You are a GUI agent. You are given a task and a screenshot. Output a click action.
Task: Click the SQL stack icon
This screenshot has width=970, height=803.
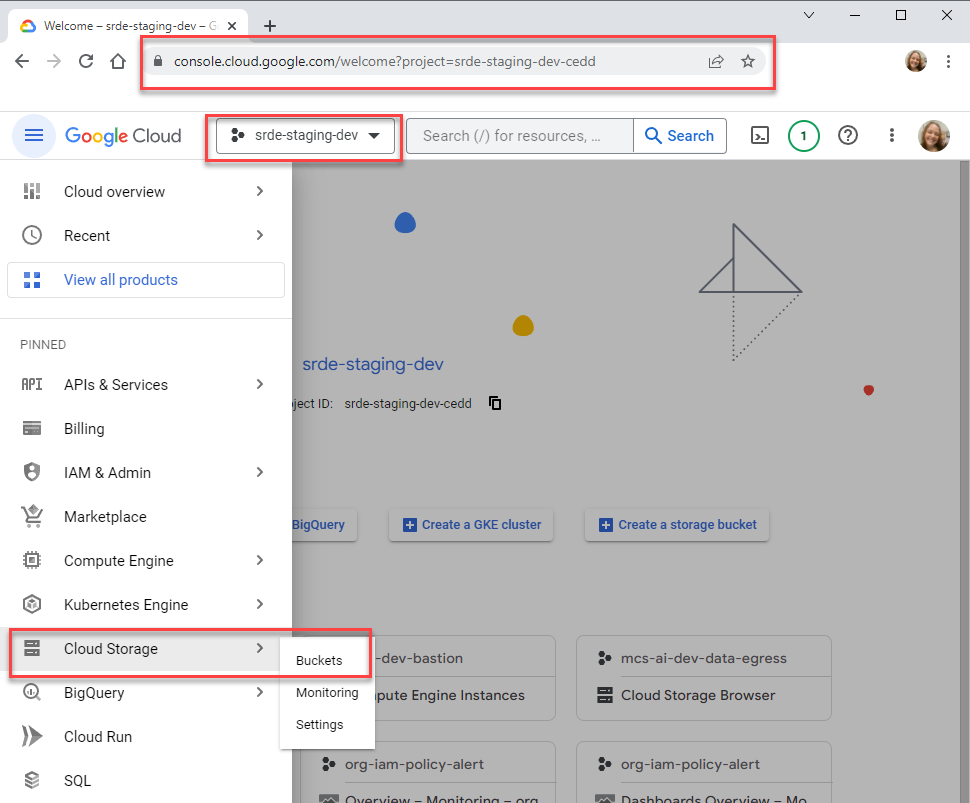coord(32,780)
